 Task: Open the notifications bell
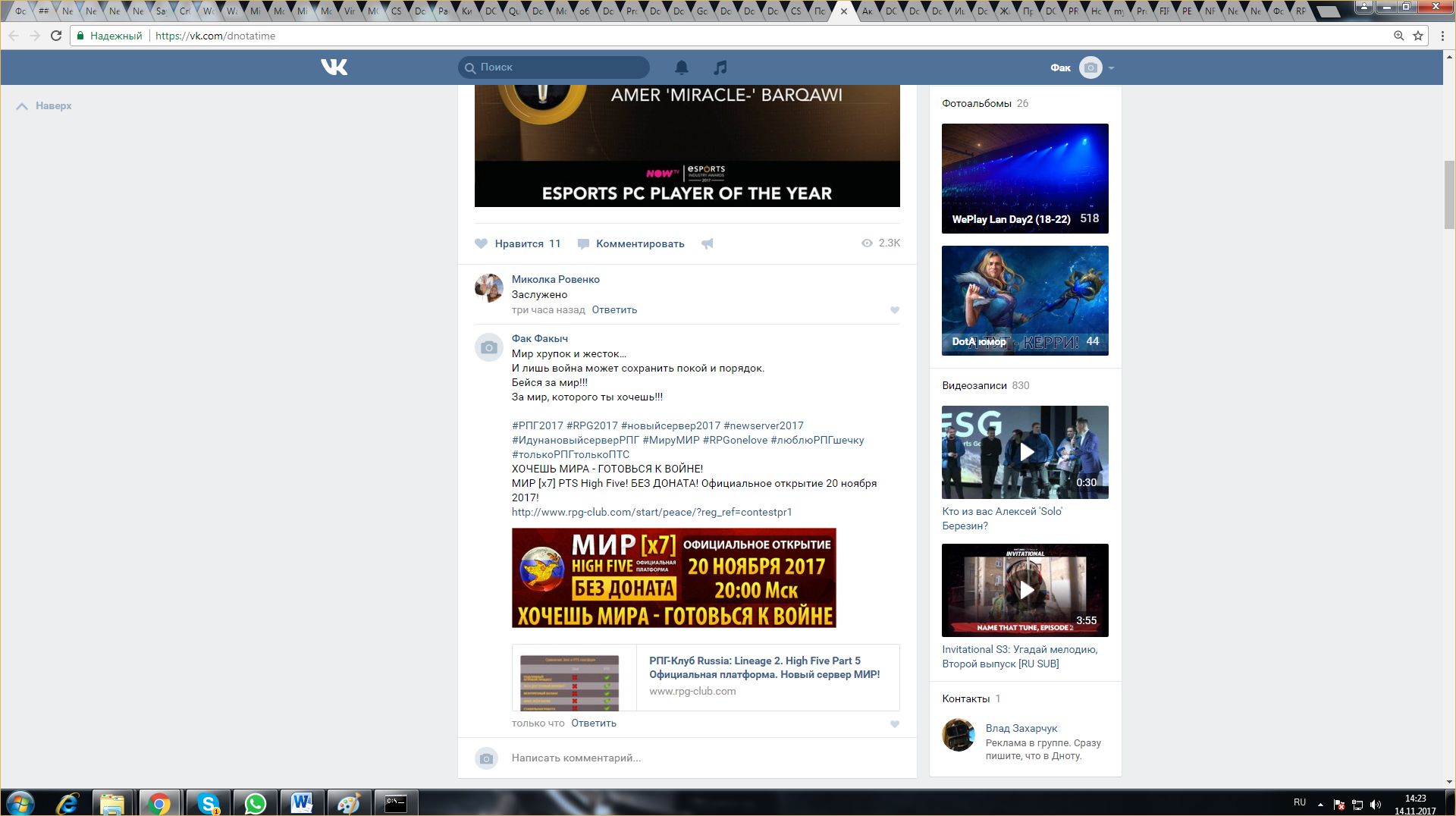682,67
